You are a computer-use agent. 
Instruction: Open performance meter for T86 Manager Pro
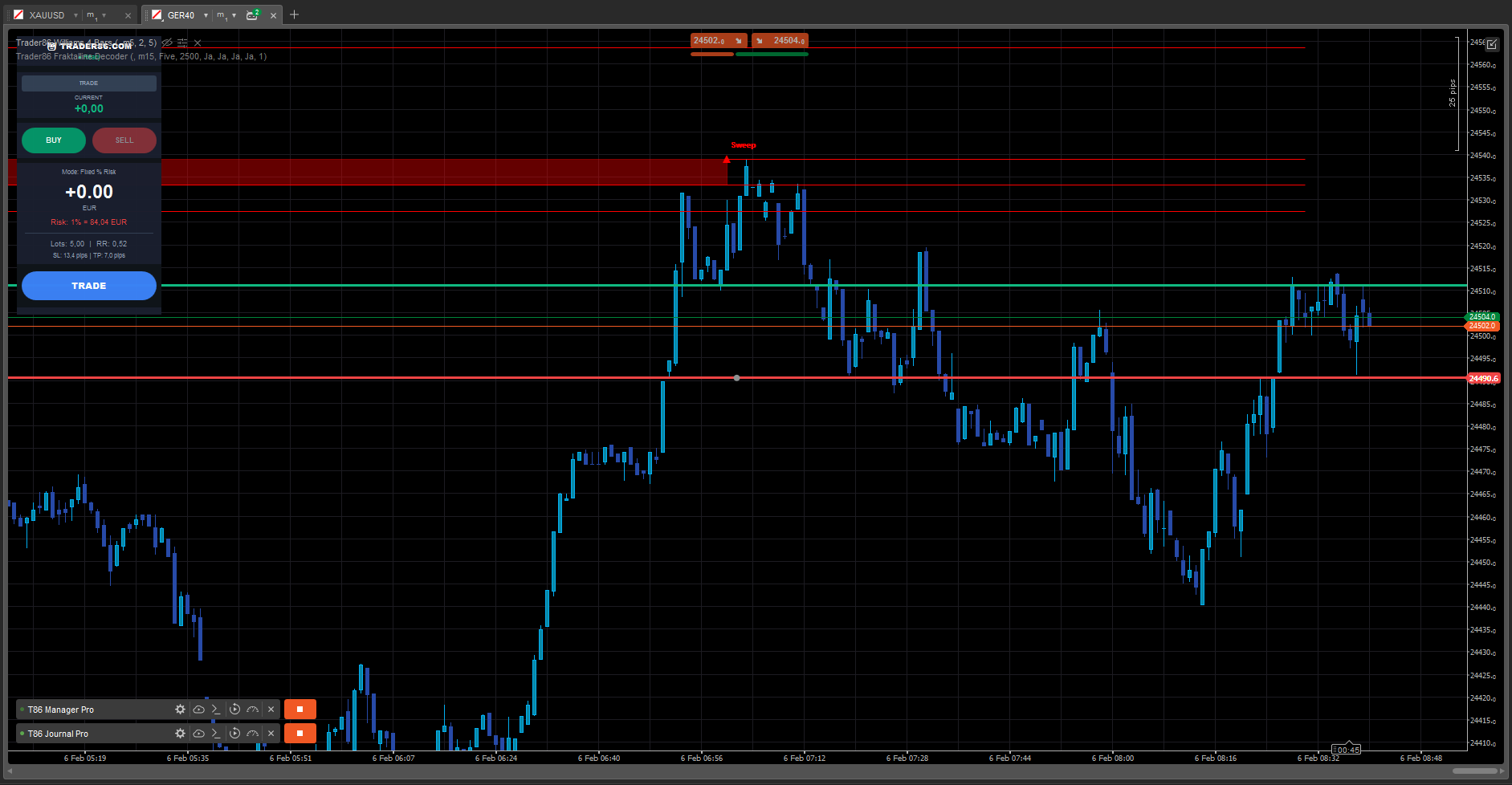[x=252, y=709]
